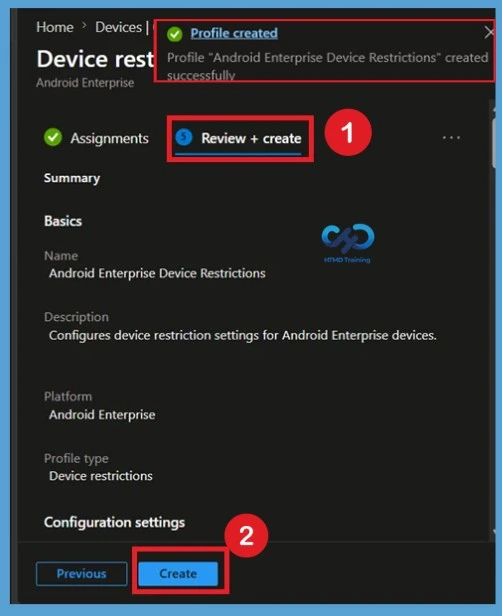Open the Devices breadcrumb link
This screenshot has height=616, width=502.
point(118,27)
